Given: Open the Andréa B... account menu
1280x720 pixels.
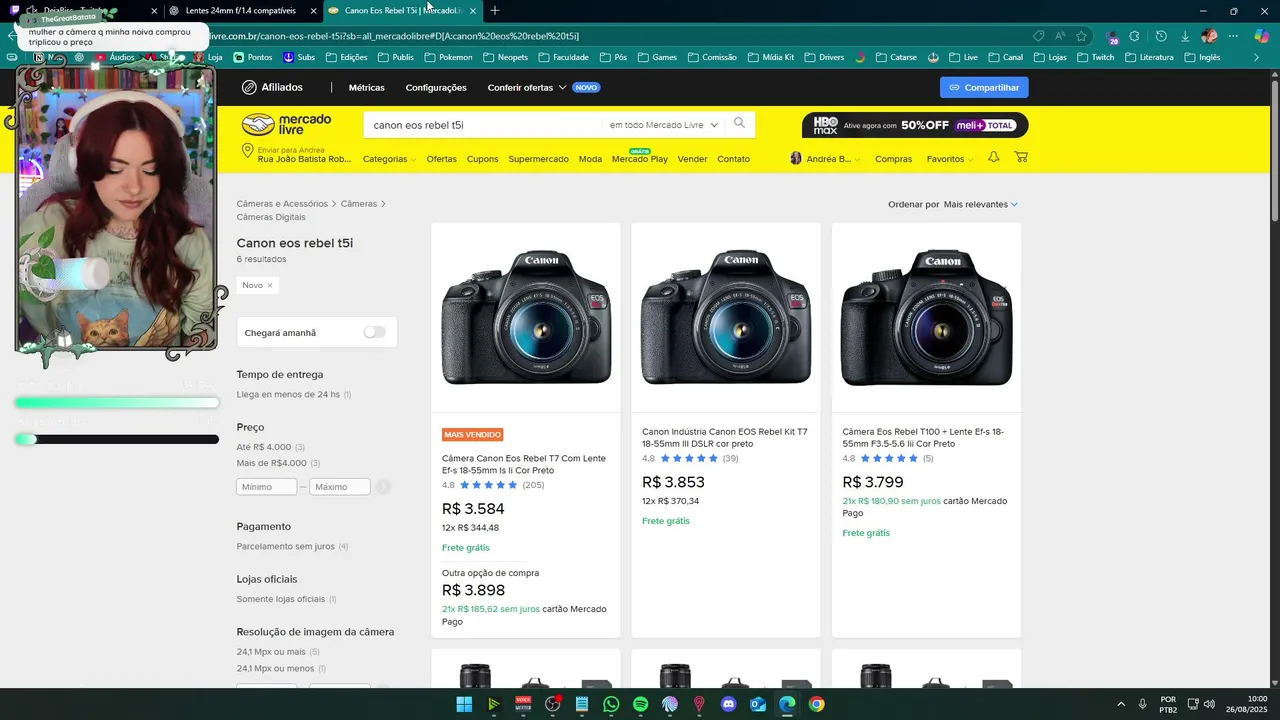Looking at the screenshot, I should click(825, 159).
